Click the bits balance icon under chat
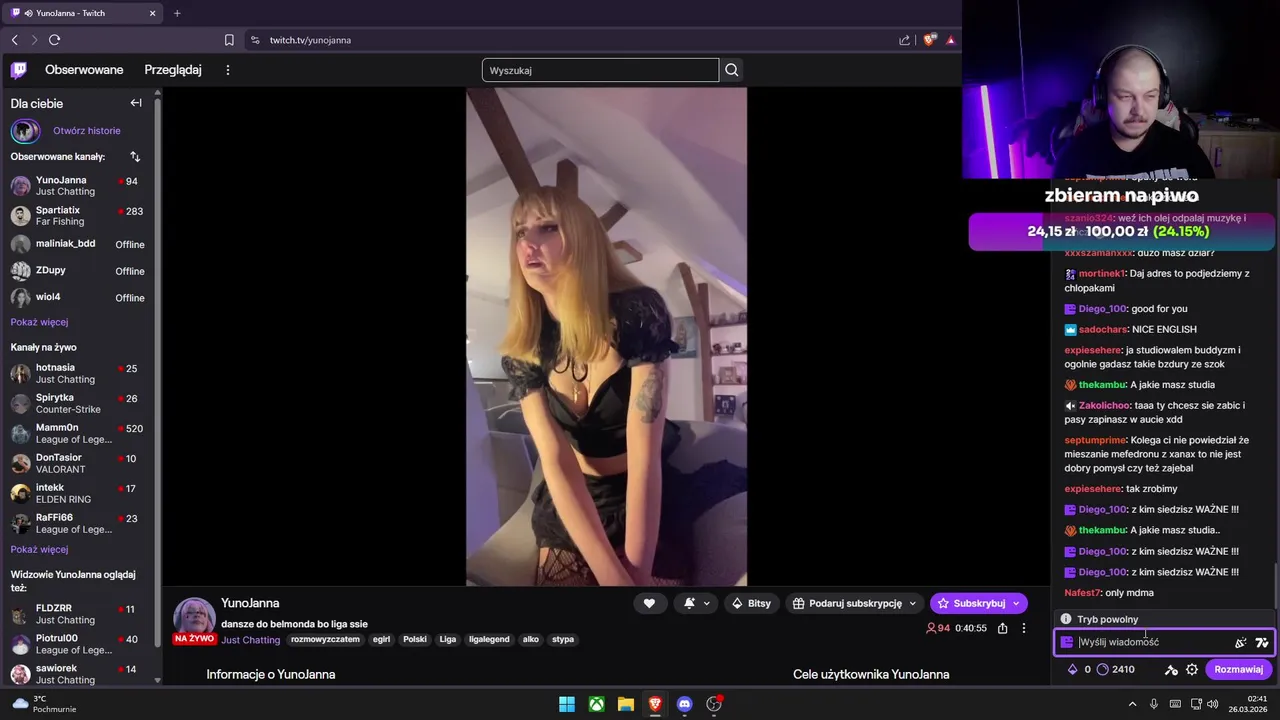 coord(1073,669)
